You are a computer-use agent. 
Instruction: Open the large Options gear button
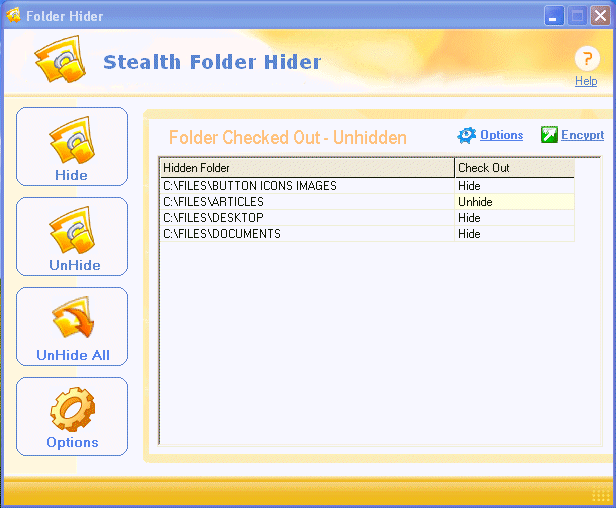click(72, 416)
